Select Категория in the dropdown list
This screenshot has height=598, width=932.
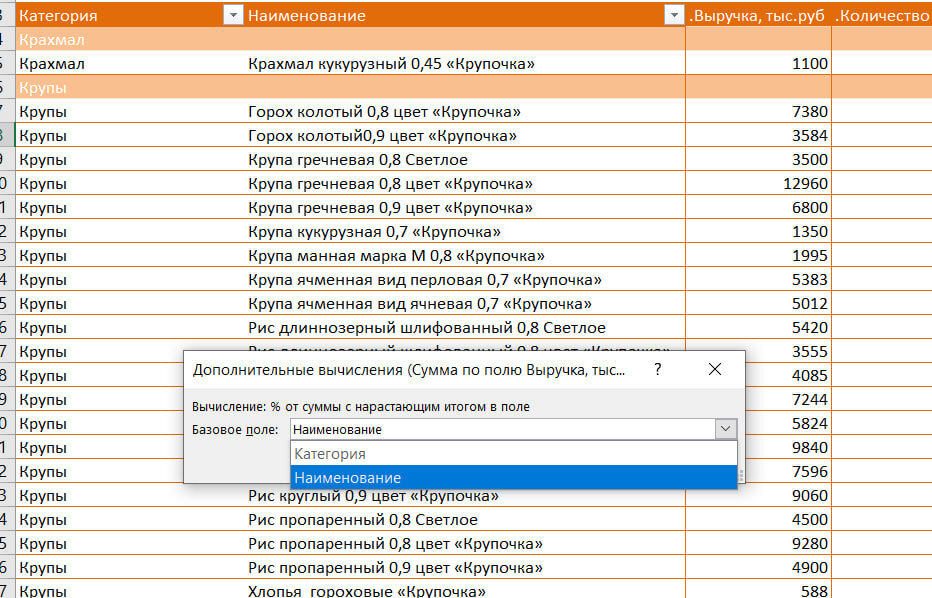[514, 454]
